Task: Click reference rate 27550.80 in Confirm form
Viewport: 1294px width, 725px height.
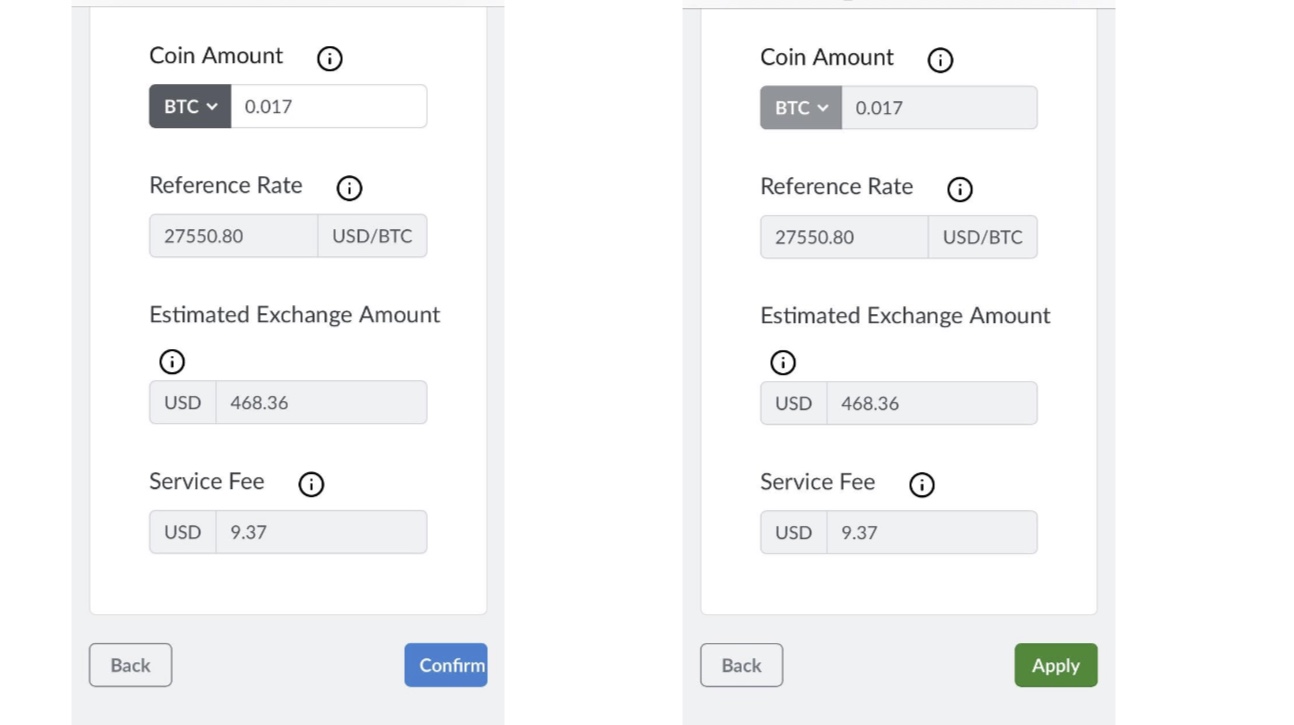Action: pyautogui.click(x=234, y=236)
